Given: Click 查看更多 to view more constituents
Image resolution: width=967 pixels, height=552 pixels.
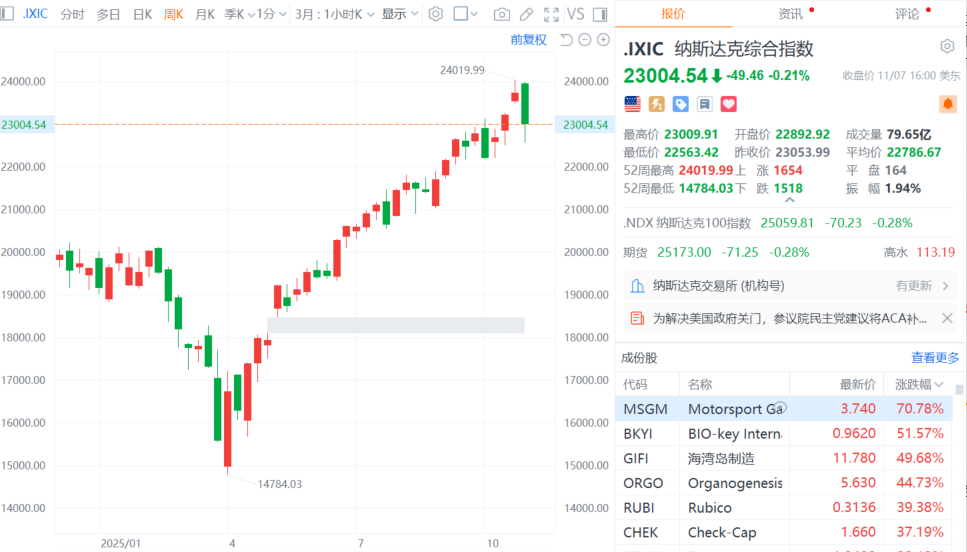Looking at the screenshot, I should pos(935,358).
